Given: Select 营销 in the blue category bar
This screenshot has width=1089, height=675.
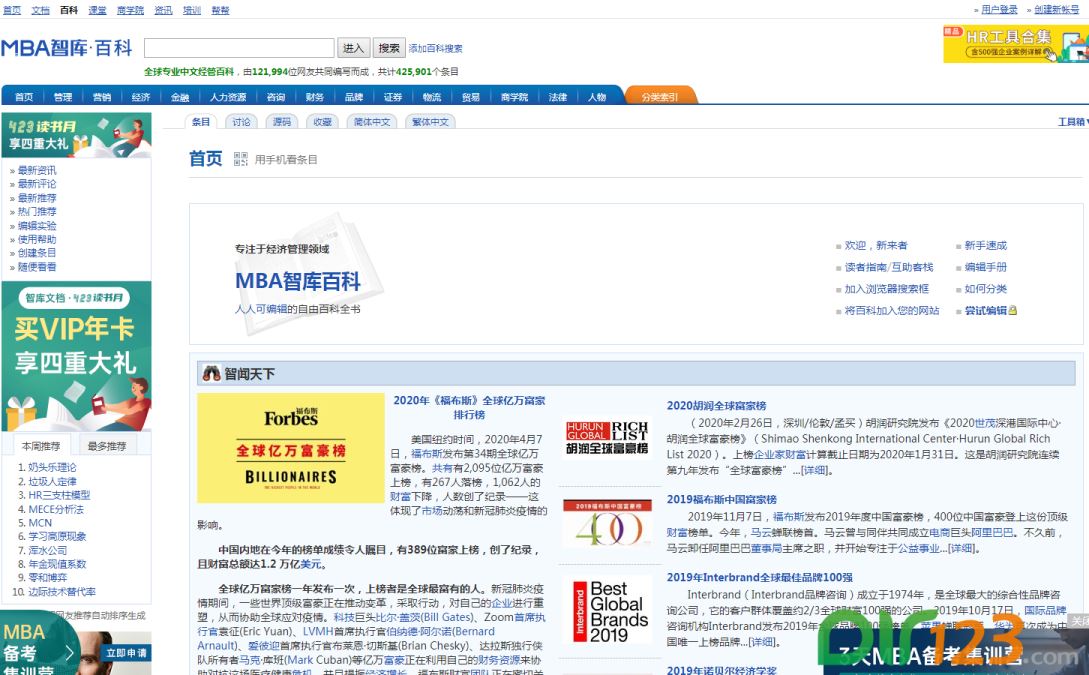Looking at the screenshot, I should coord(102,97).
